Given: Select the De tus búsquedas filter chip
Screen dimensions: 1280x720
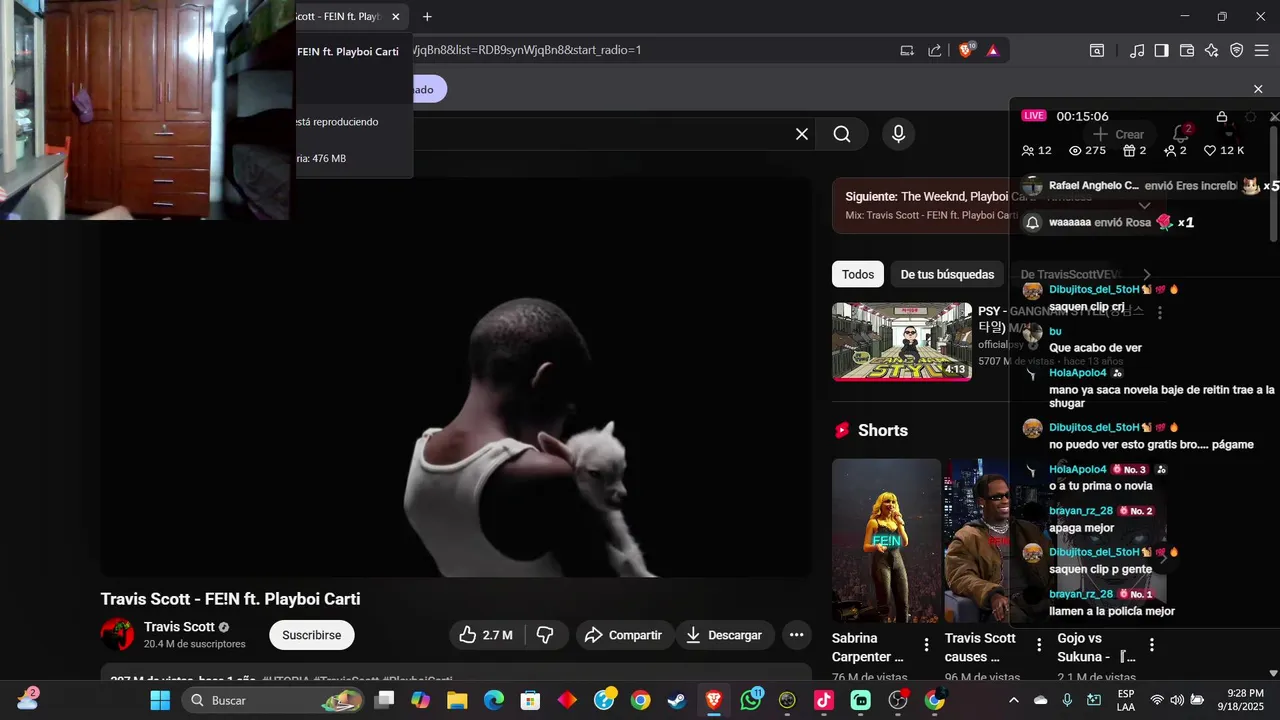Looking at the screenshot, I should pos(947,274).
